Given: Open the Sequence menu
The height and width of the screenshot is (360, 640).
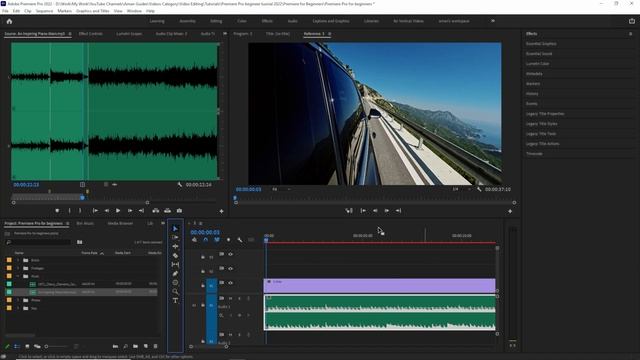Looking at the screenshot, I should [x=44, y=11].
